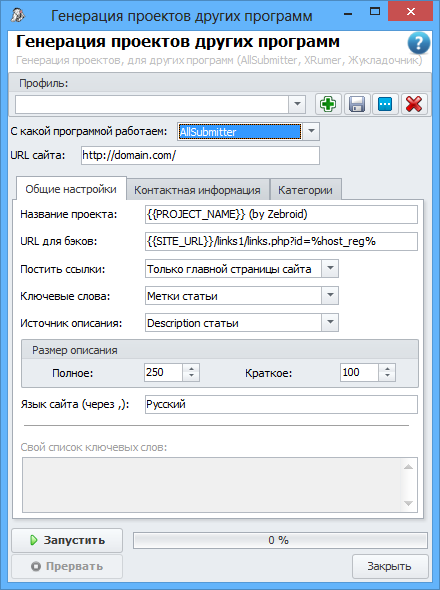This screenshot has height=590, width=440.
Task: Delete profile with red X icon
Action: [414, 104]
